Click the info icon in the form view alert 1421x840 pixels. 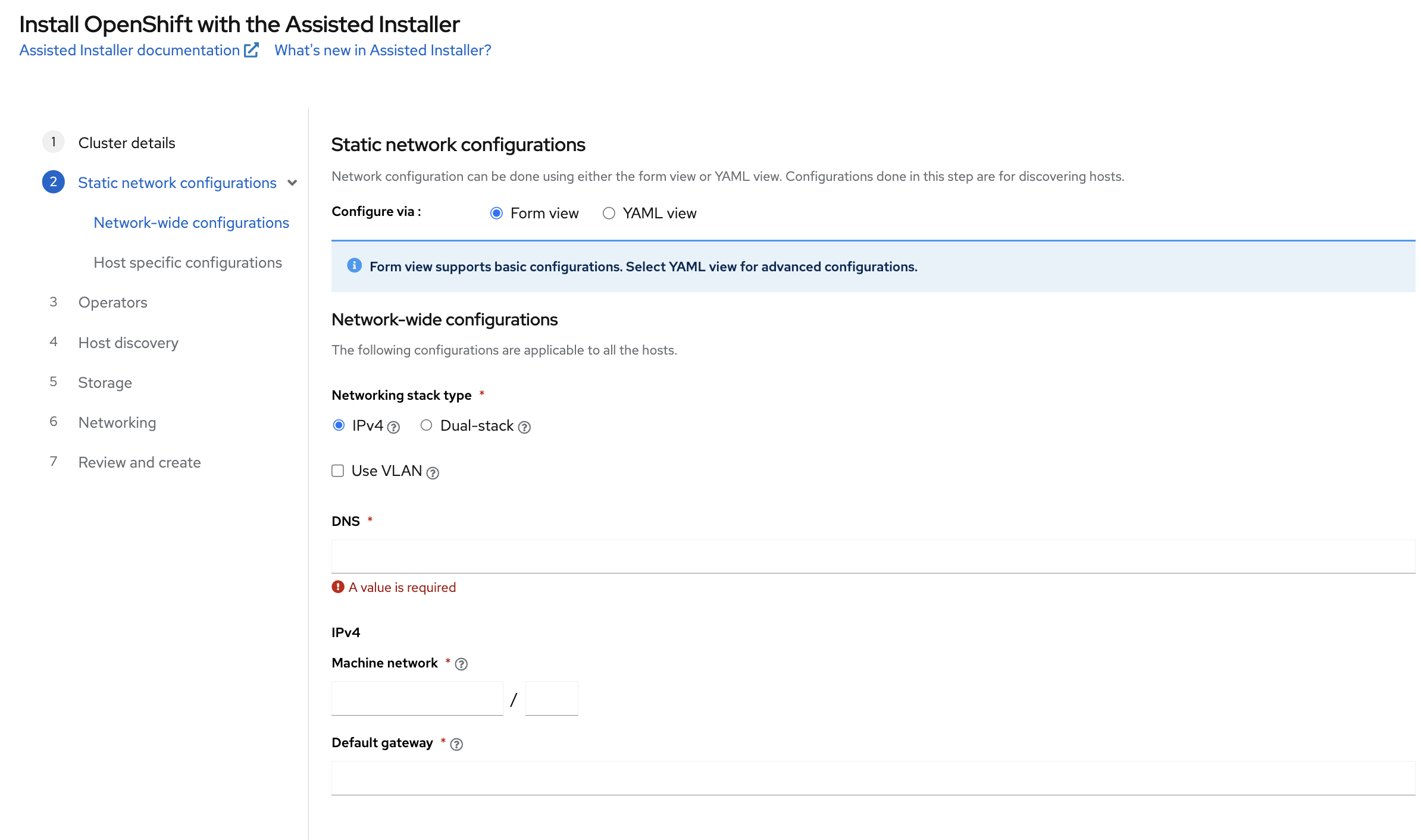click(x=354, y=265)
